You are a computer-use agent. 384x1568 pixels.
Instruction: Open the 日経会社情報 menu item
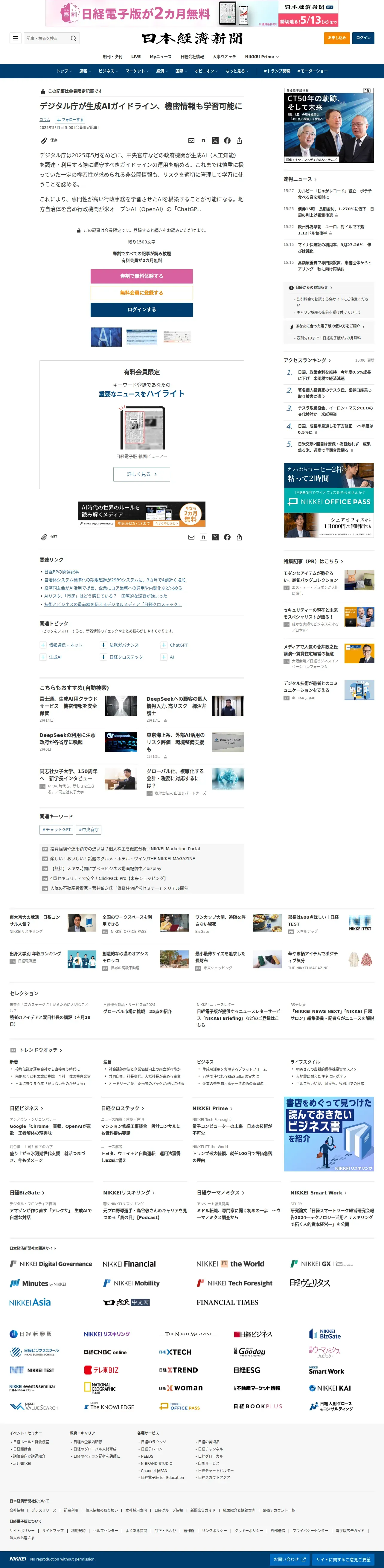(192, 57)
